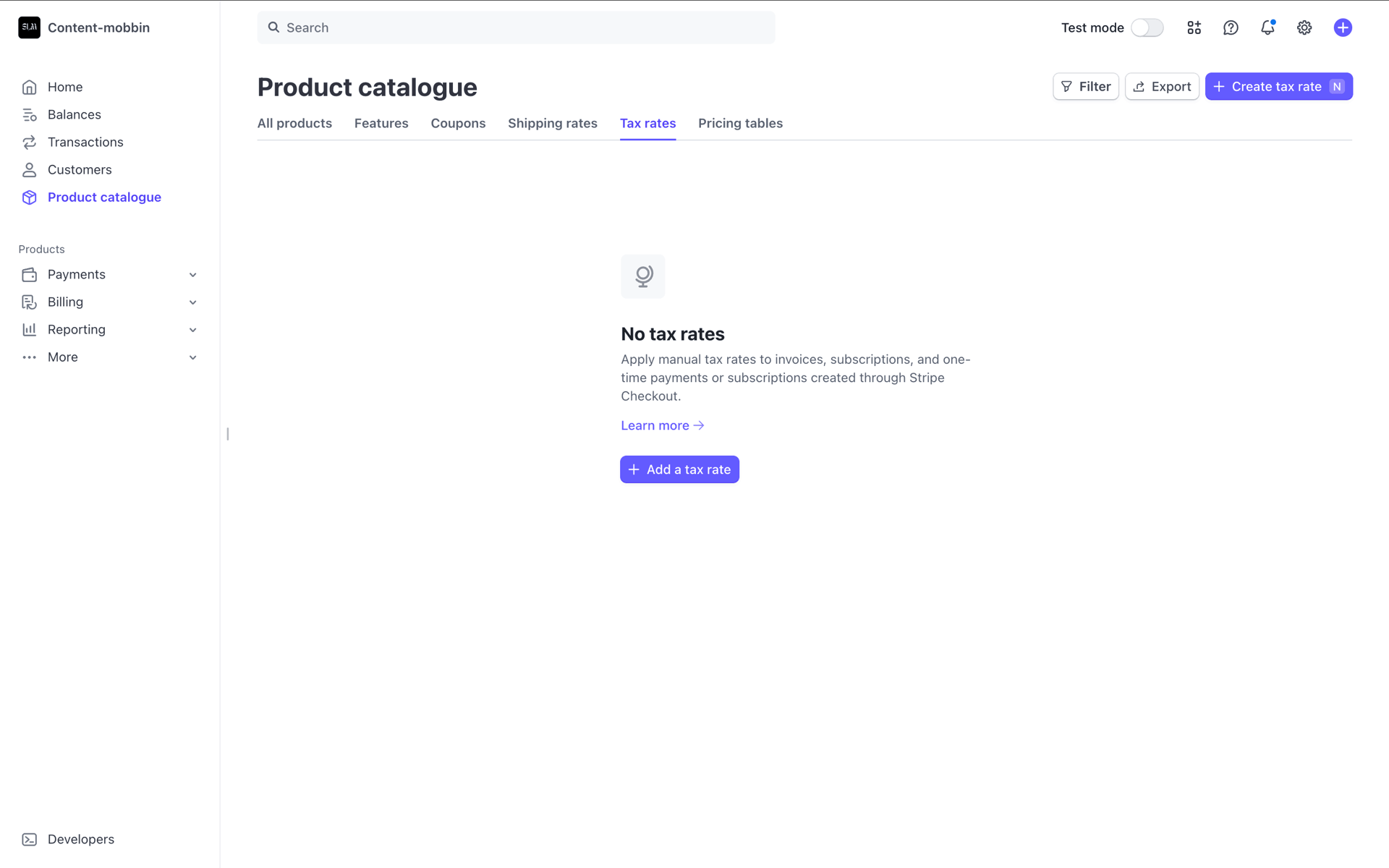Open Home in the sidebar
Viewport: 1389px width, 868px height.
65,87
